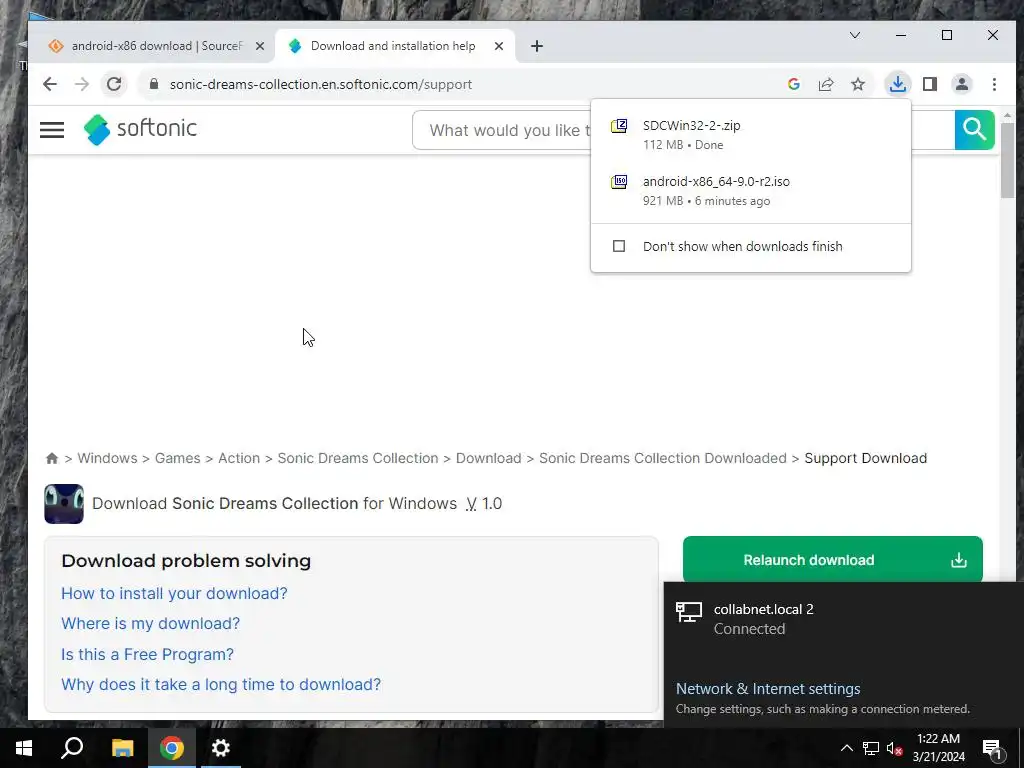Open "Where is my download?" link
Screen dimensions: 1024x768
tap(151, 623)
